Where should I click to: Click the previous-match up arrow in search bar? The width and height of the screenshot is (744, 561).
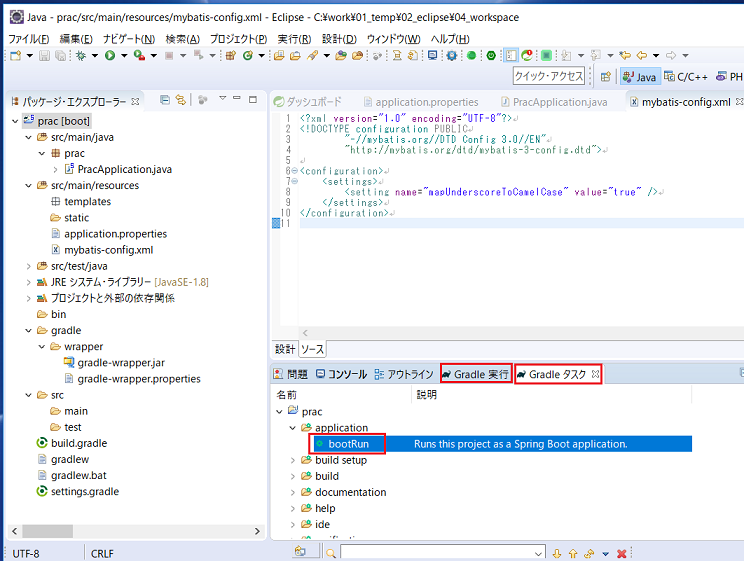[573, 553]
